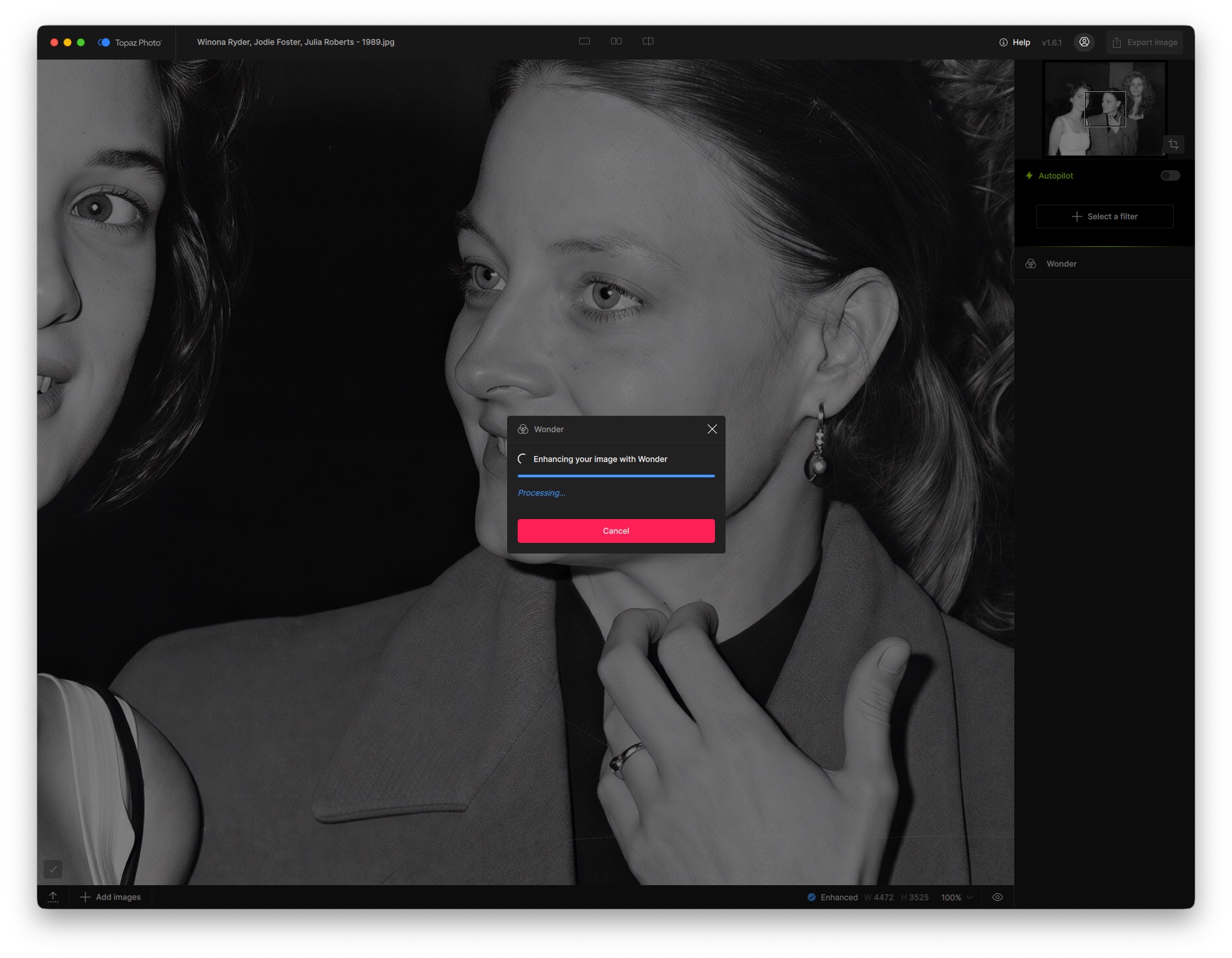This screenshot has height=958, width=1232.
Task: Cancel the Wonder processing
Action: [616, 531]
